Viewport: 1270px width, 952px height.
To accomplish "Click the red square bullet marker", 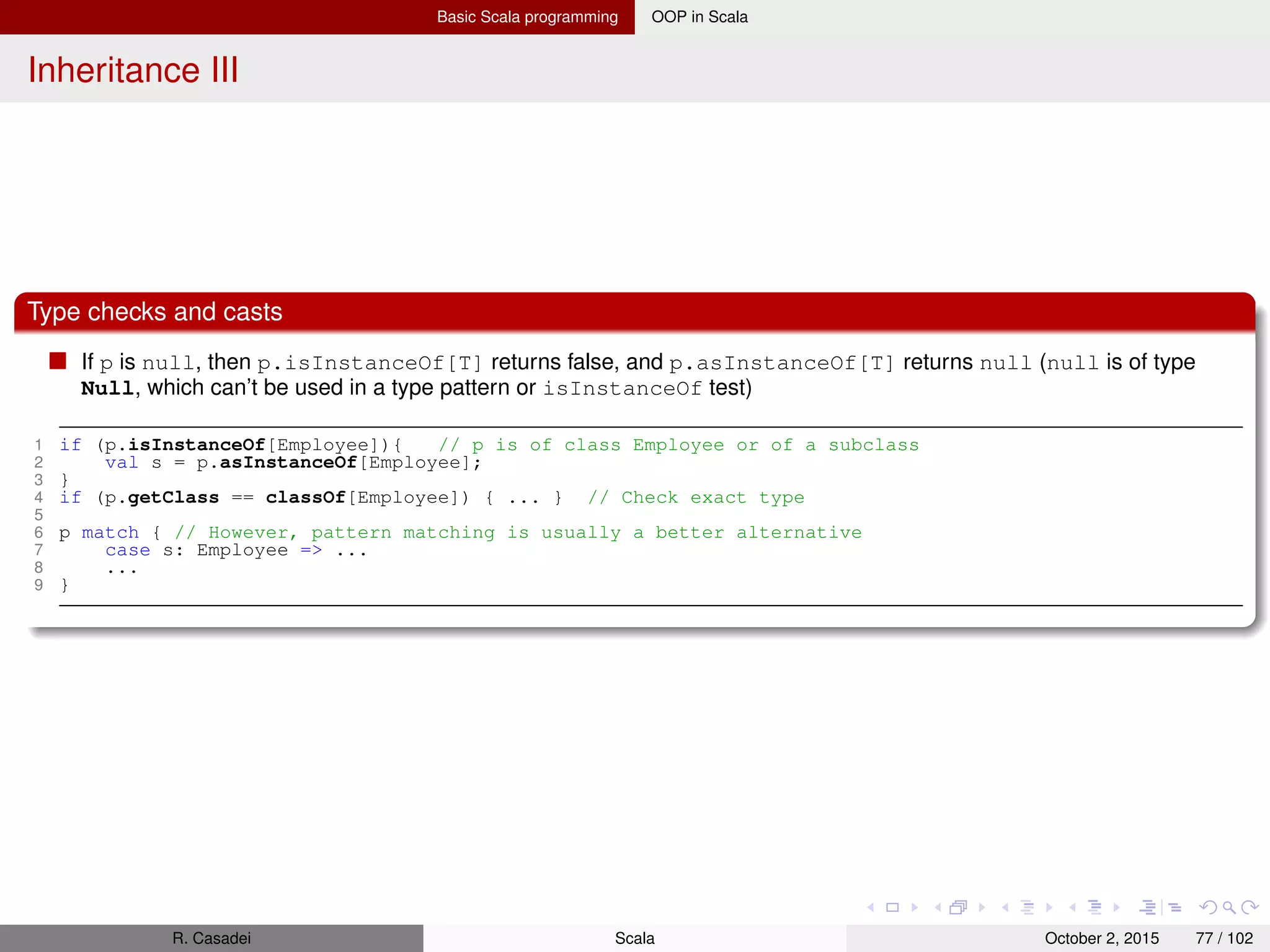I will 58,361.
